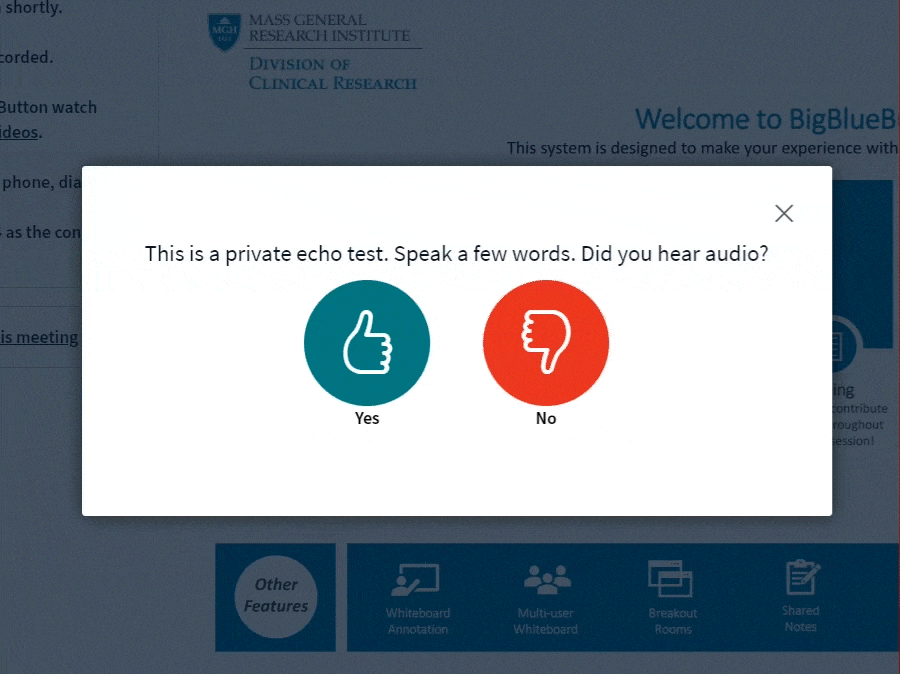
Task: Click the Mass General Research Institute title
Action: pos(329,28)
